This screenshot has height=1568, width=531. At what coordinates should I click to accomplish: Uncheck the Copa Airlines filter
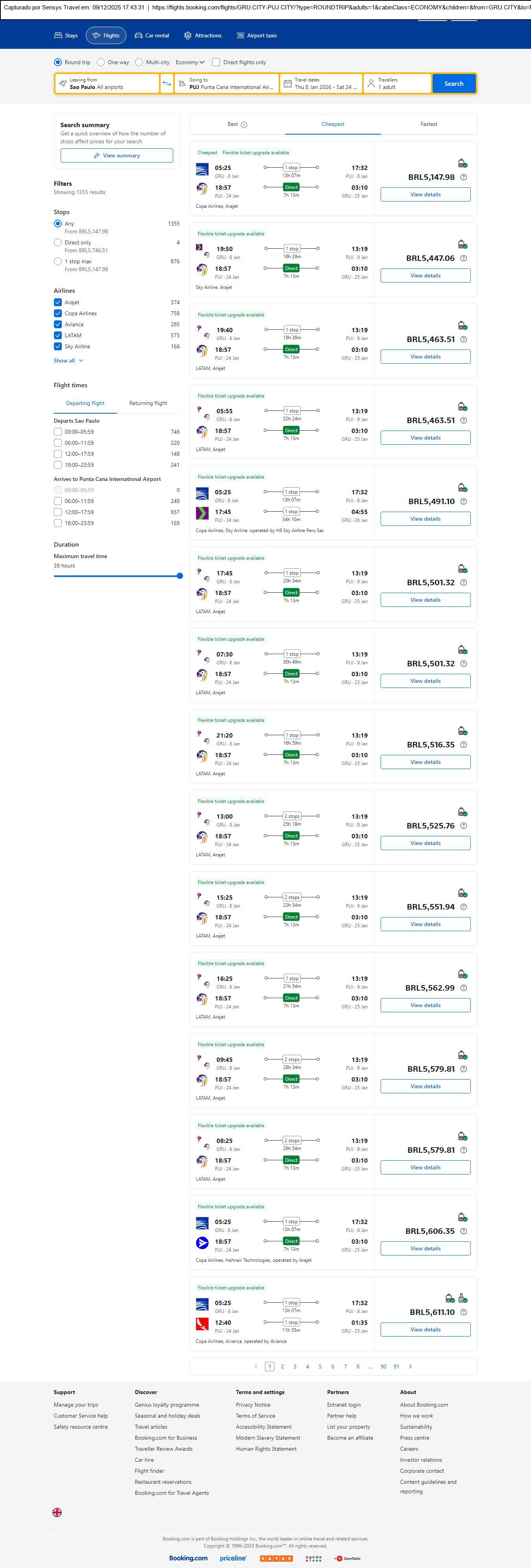tap(58, 313)
